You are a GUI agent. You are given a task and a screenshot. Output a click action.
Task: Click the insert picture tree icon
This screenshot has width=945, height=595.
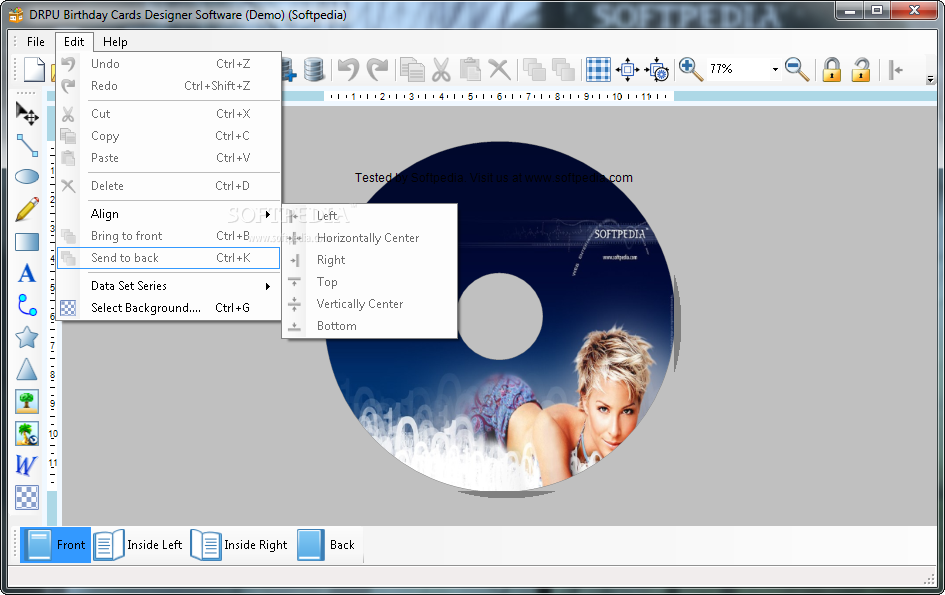pyautogui.click(x=27, y=401)
